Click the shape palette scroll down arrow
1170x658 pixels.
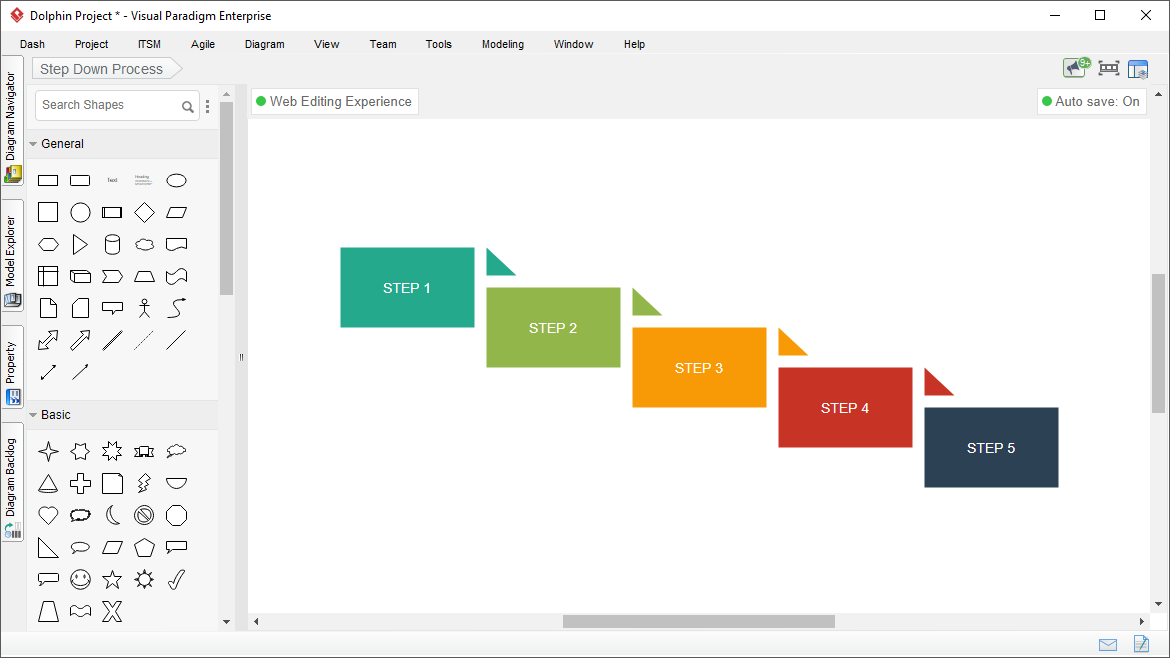(x=227, y=621)
